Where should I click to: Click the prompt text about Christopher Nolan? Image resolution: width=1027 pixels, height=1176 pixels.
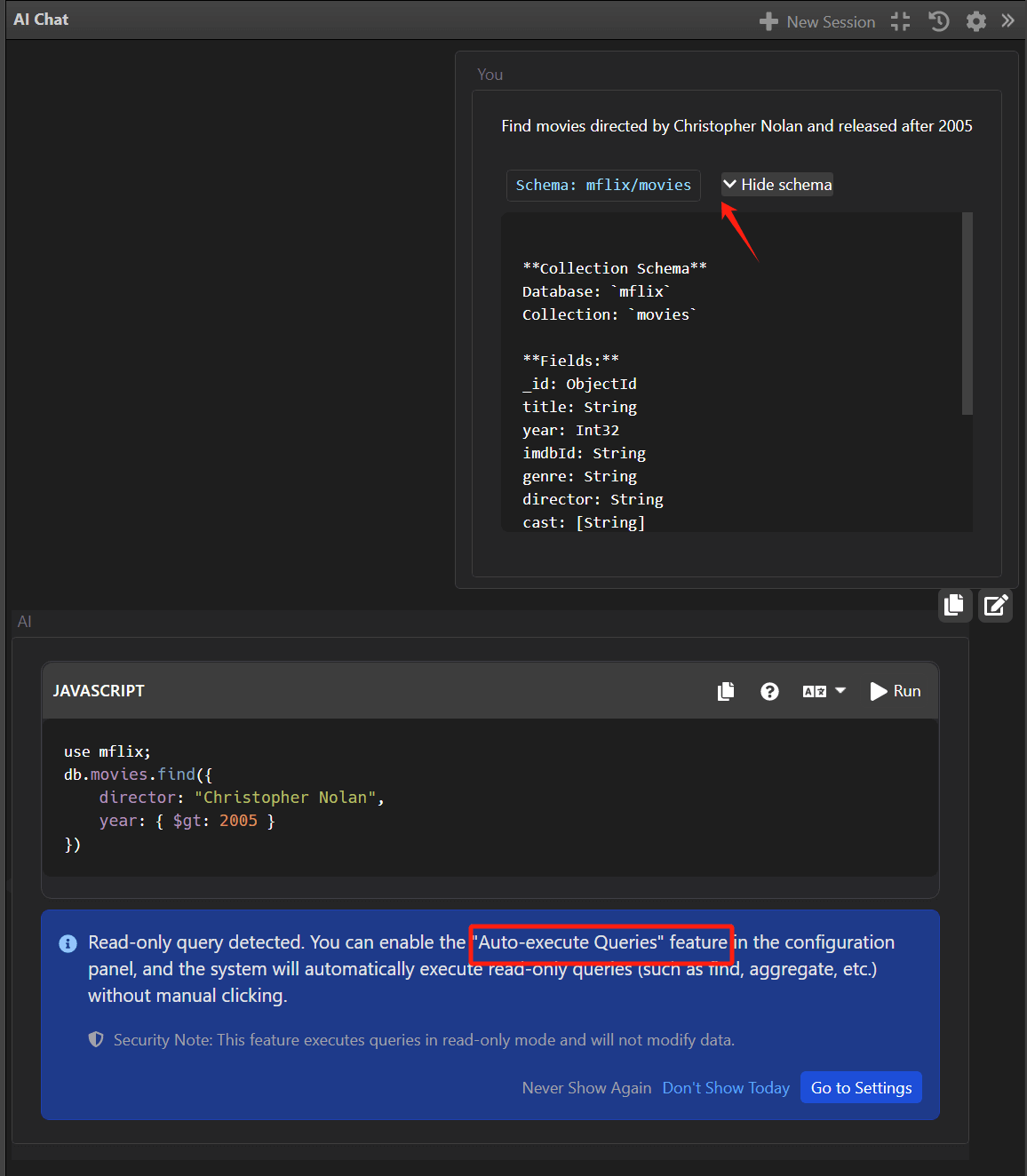(x=736, y=126)
